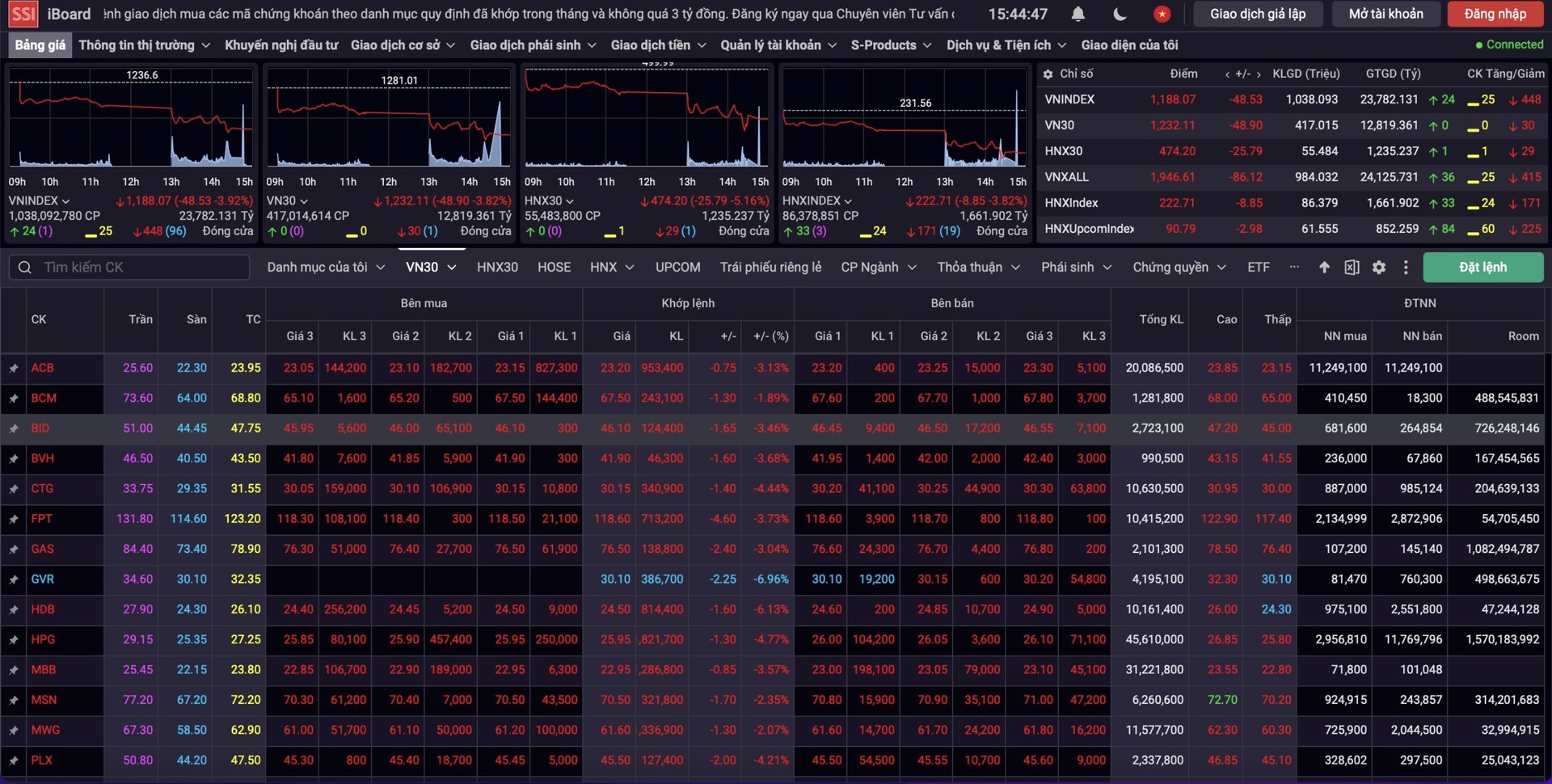Open index table settings gear
Image resolution: width=1552 pixels, height=784 pixels.
(1048, 74)
